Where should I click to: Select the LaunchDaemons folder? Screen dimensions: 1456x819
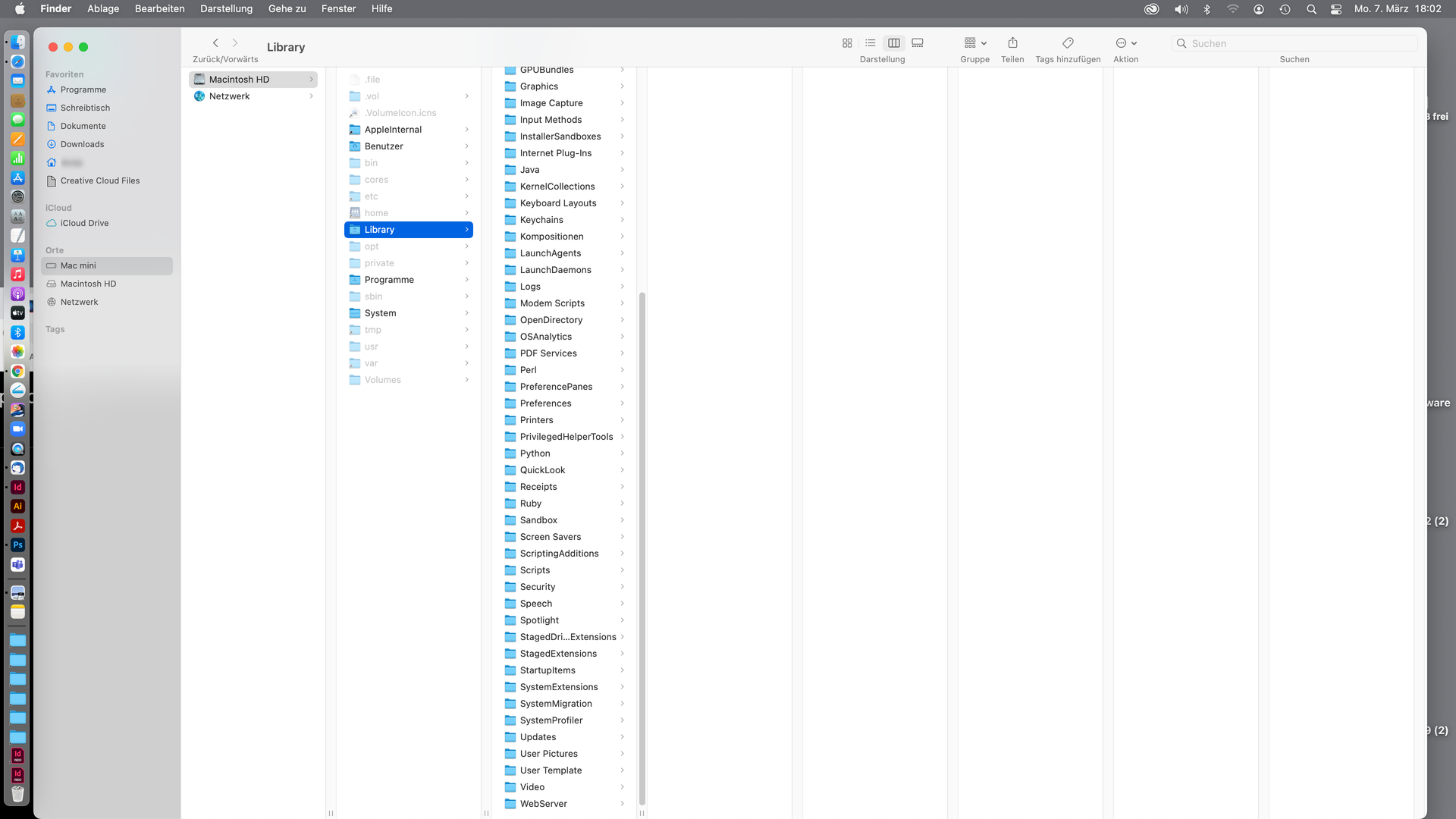coord(555,270)
